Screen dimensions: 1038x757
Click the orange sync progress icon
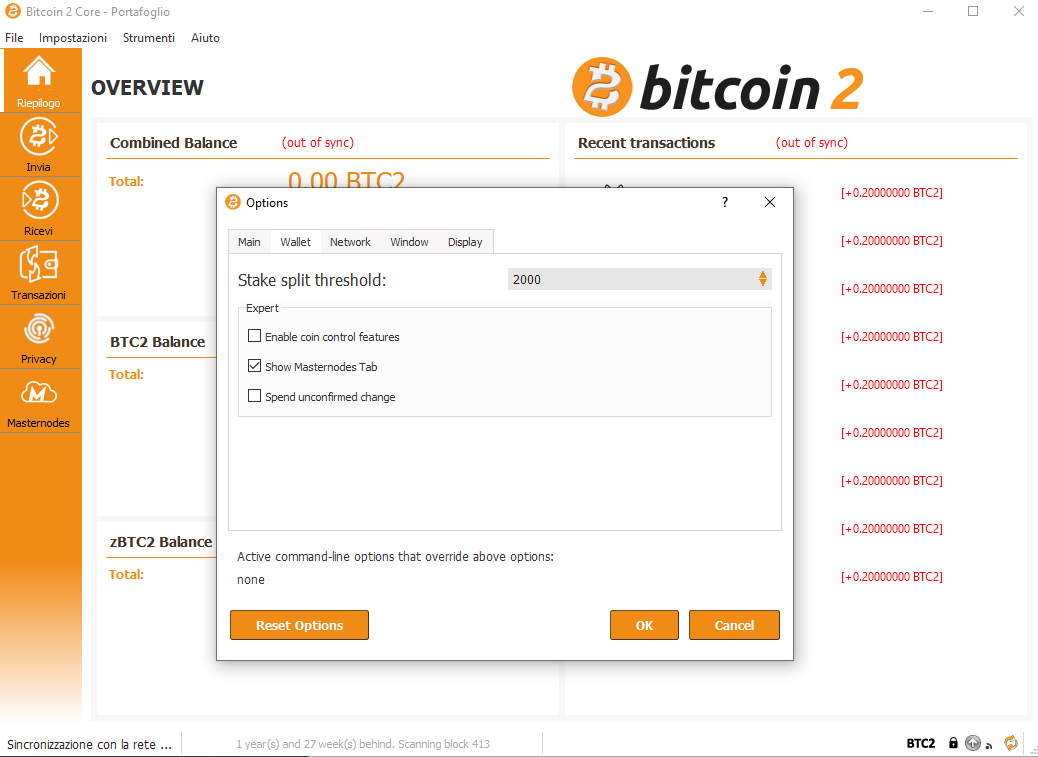click(x=1011, y=743)
